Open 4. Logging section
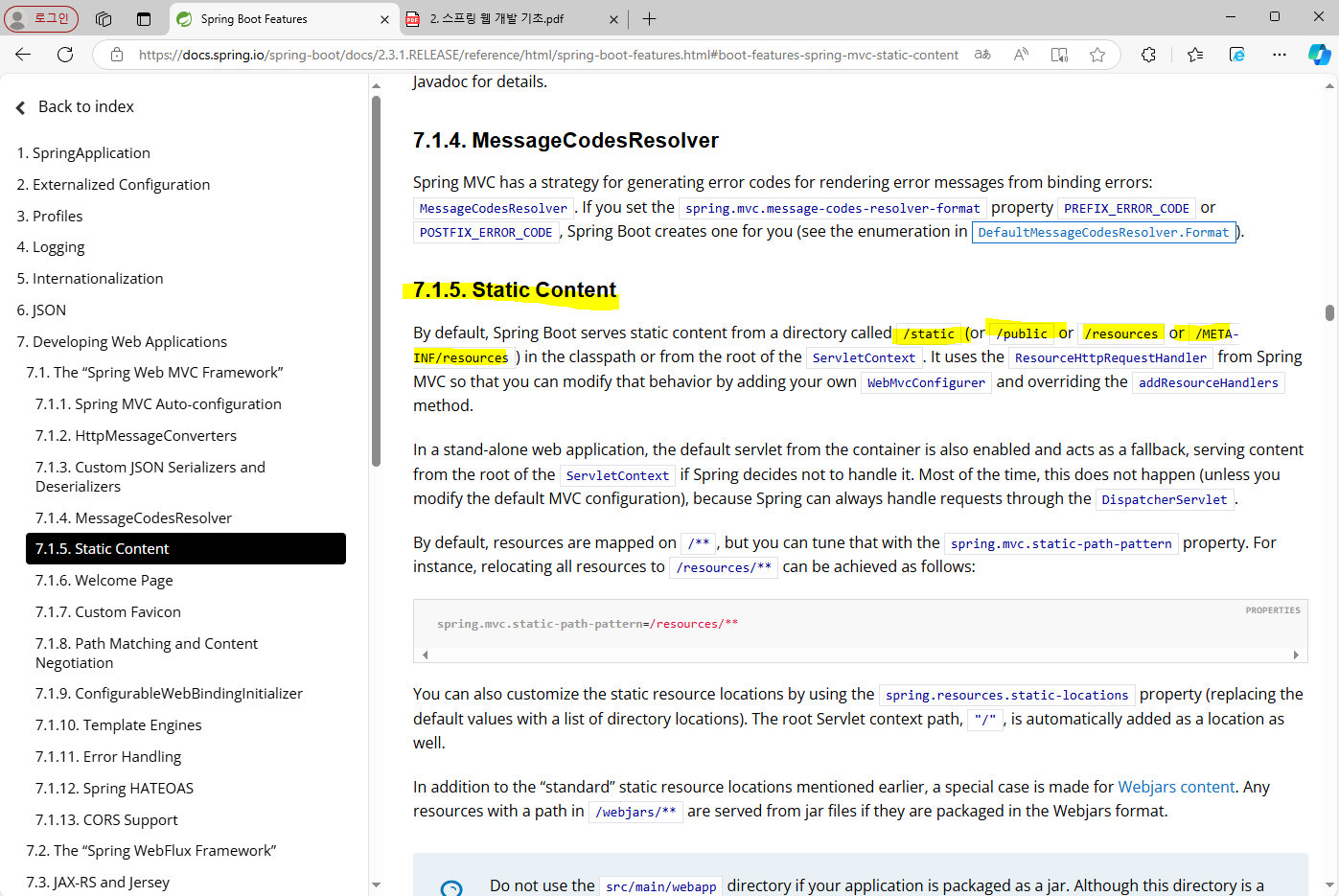The height and width of the screenshot is (896, 1339). [x=51, y=247]
